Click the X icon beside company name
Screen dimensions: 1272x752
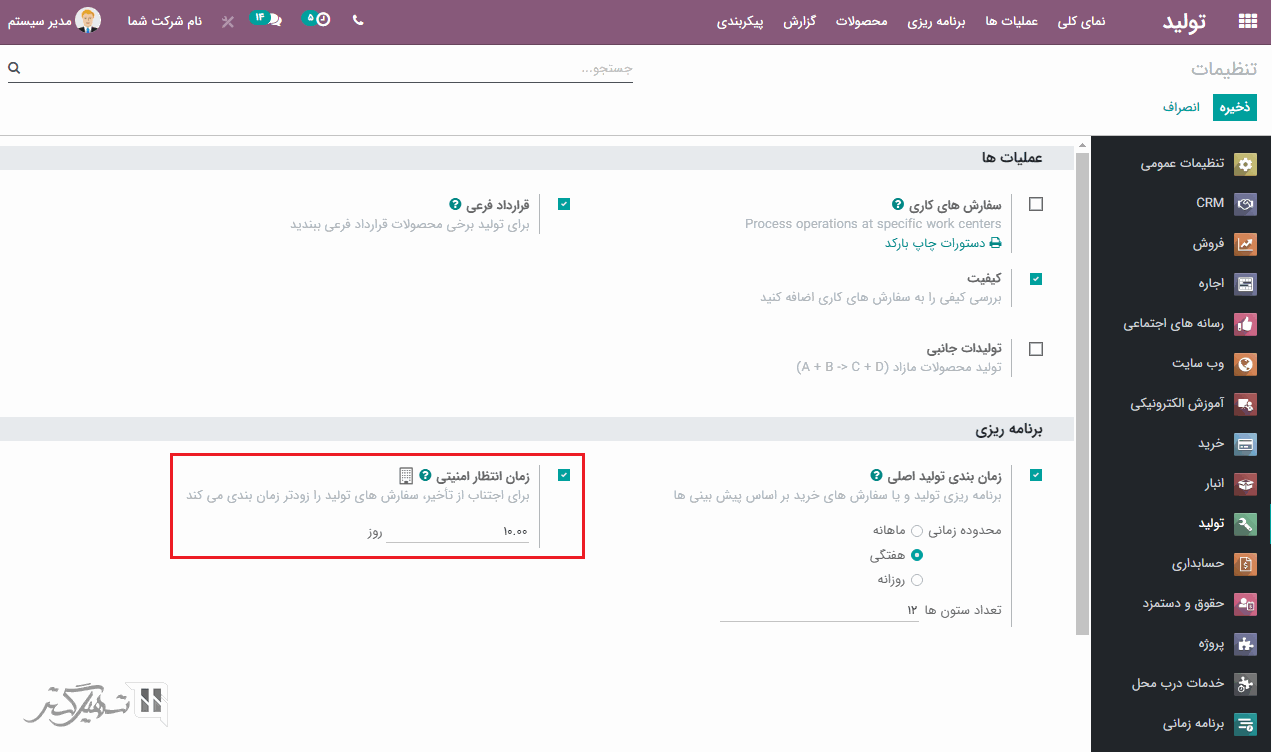[x=228, y=21]
